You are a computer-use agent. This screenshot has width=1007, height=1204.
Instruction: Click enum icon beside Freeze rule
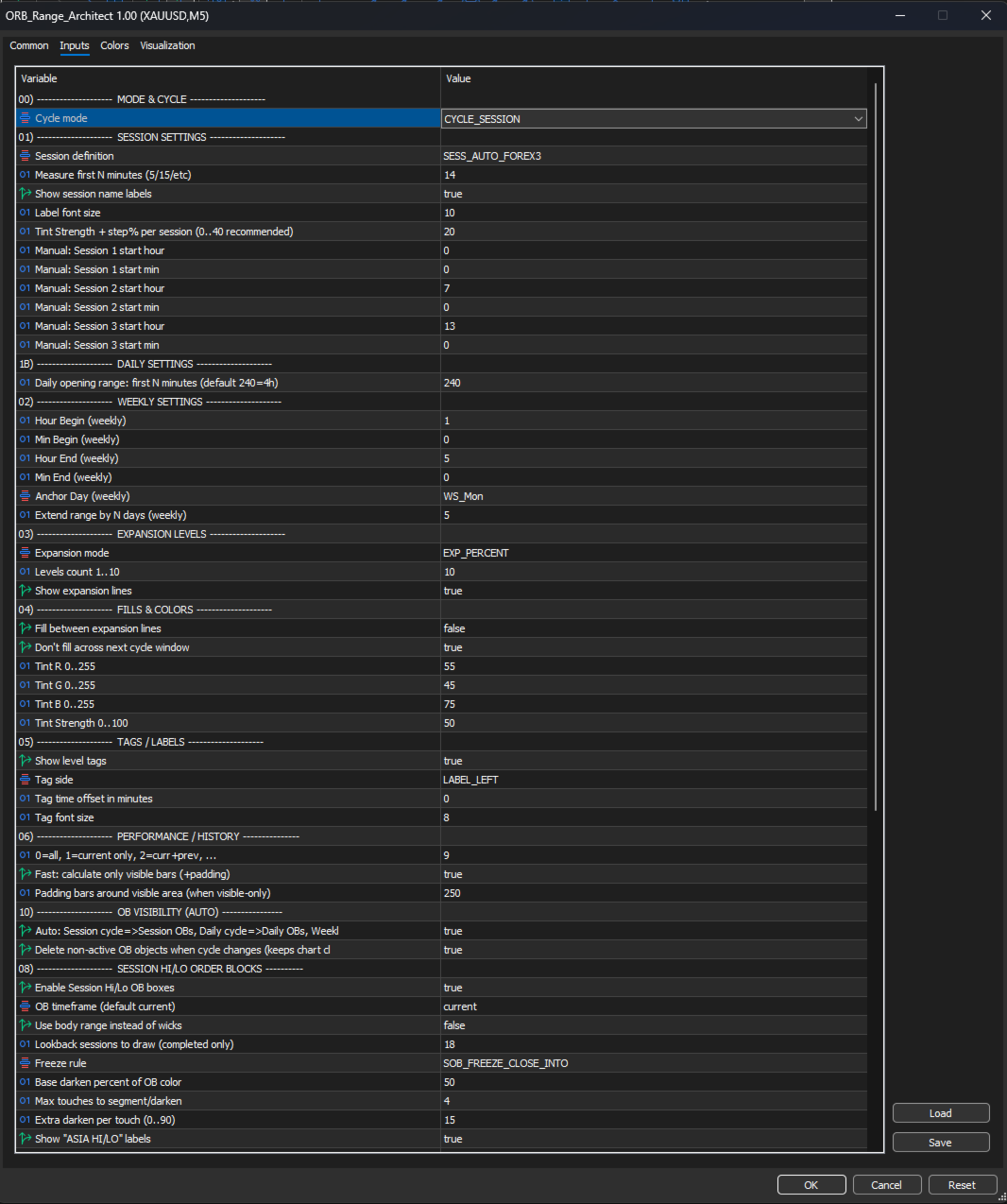pos(26,1063)
